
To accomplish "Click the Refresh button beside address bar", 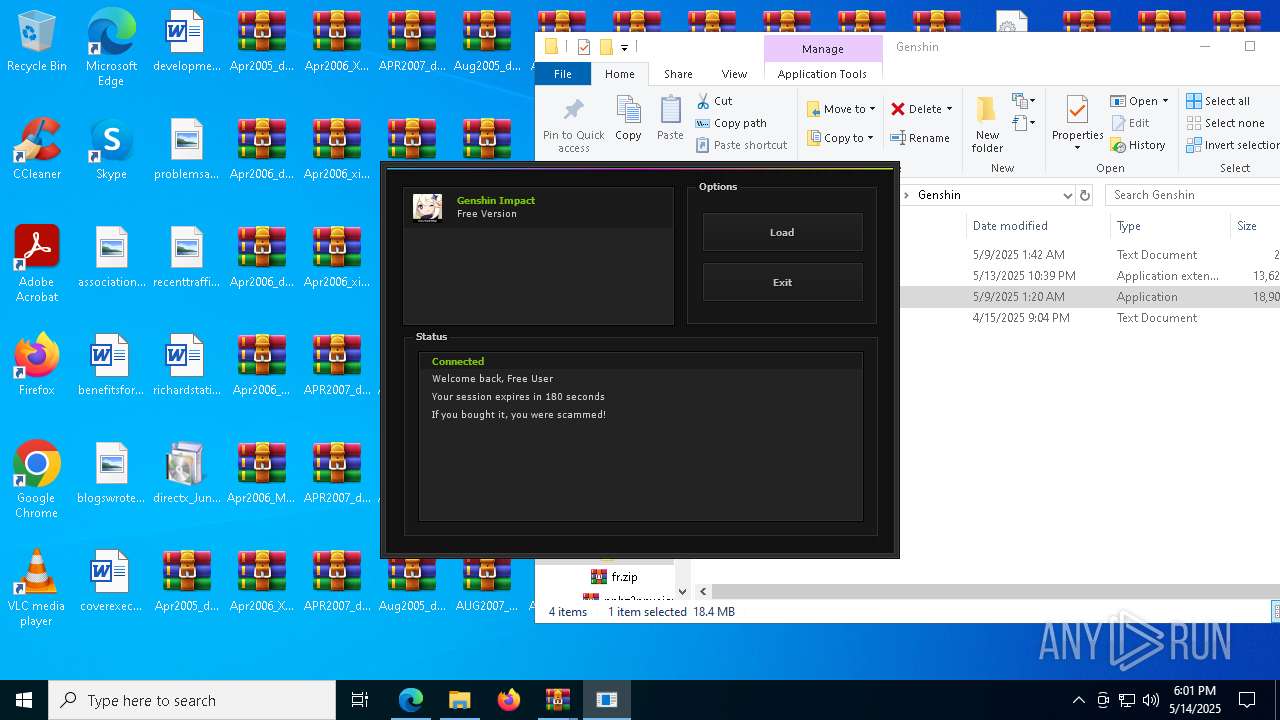I will click(1085, 195).
